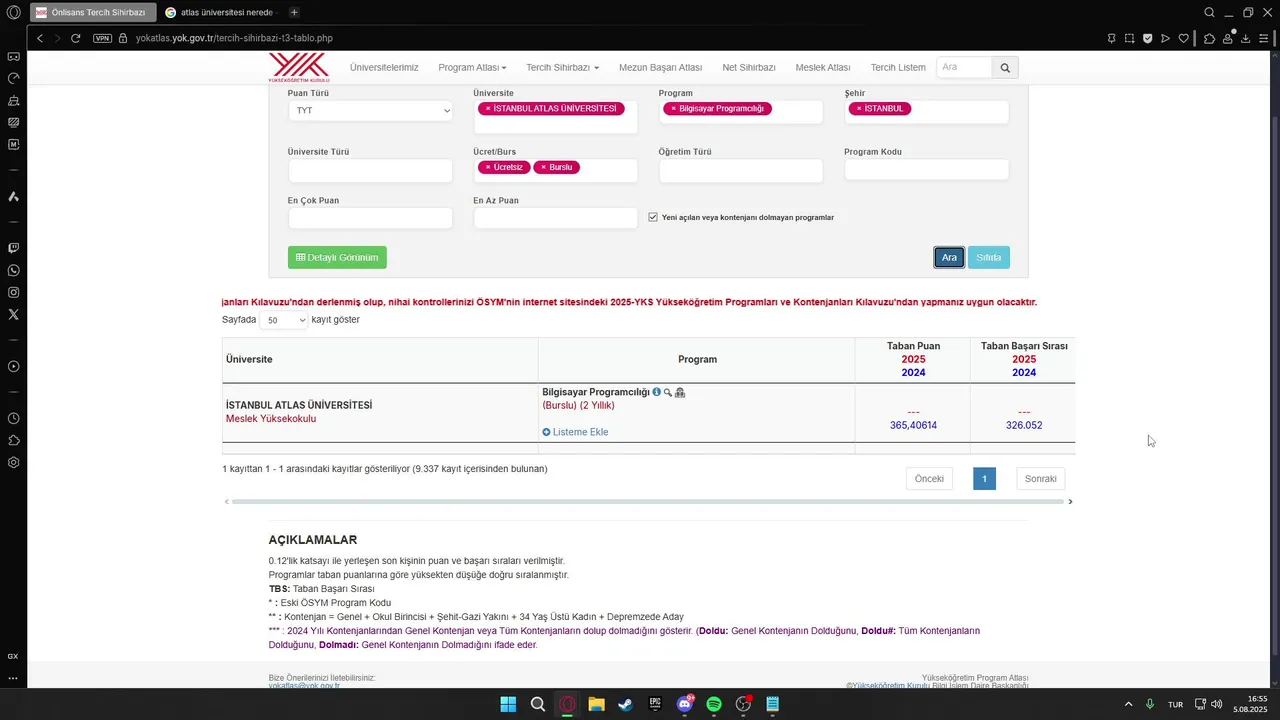
Task: Click the horizontal table scrollbar
Action: pos(648,501)
